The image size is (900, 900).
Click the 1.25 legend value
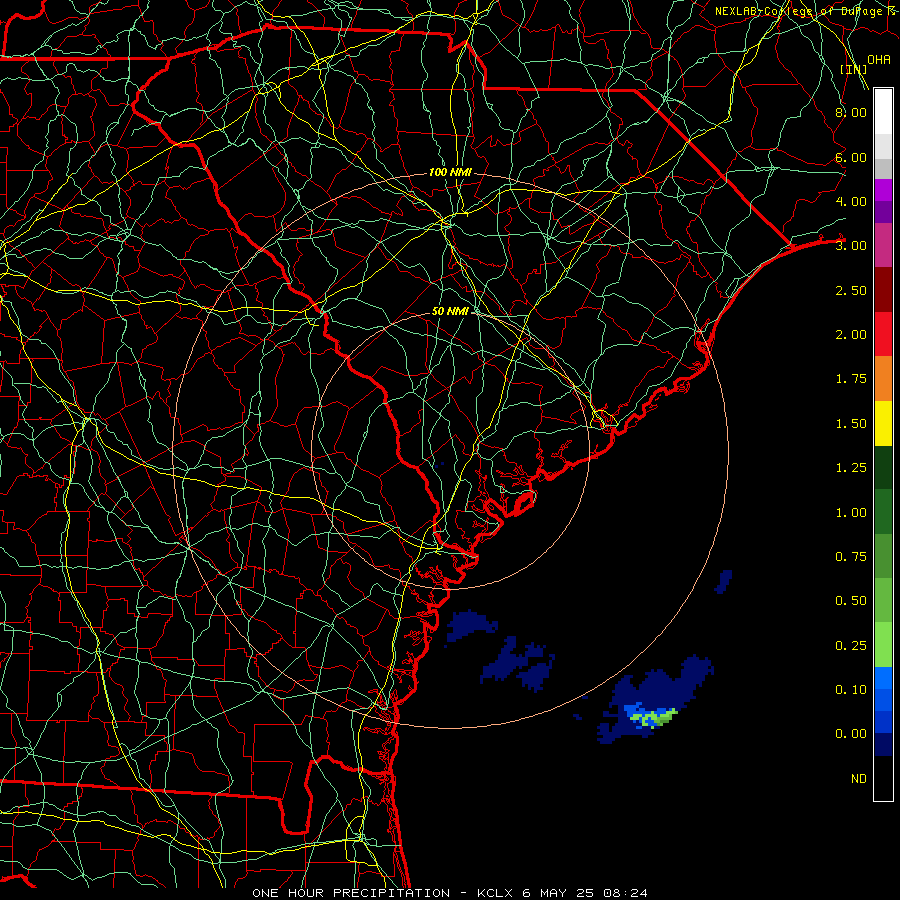coord(851,468)
